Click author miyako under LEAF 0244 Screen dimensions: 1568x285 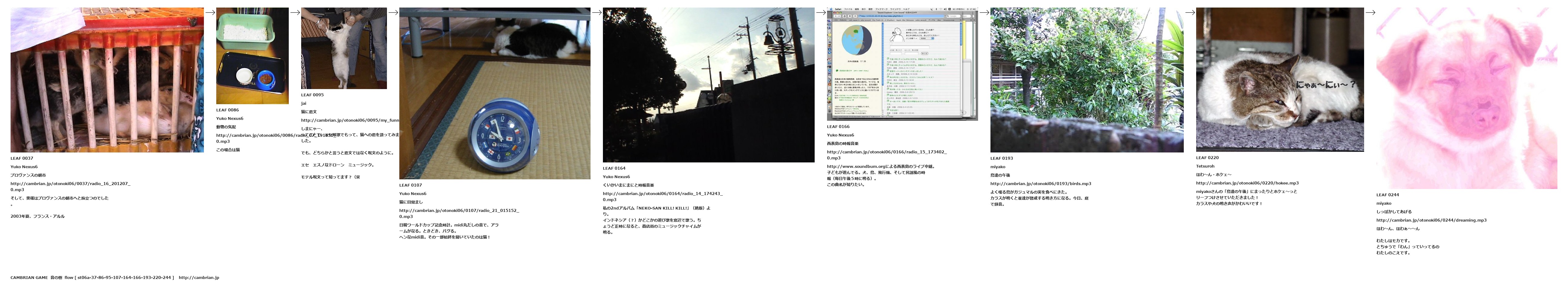1383,203
